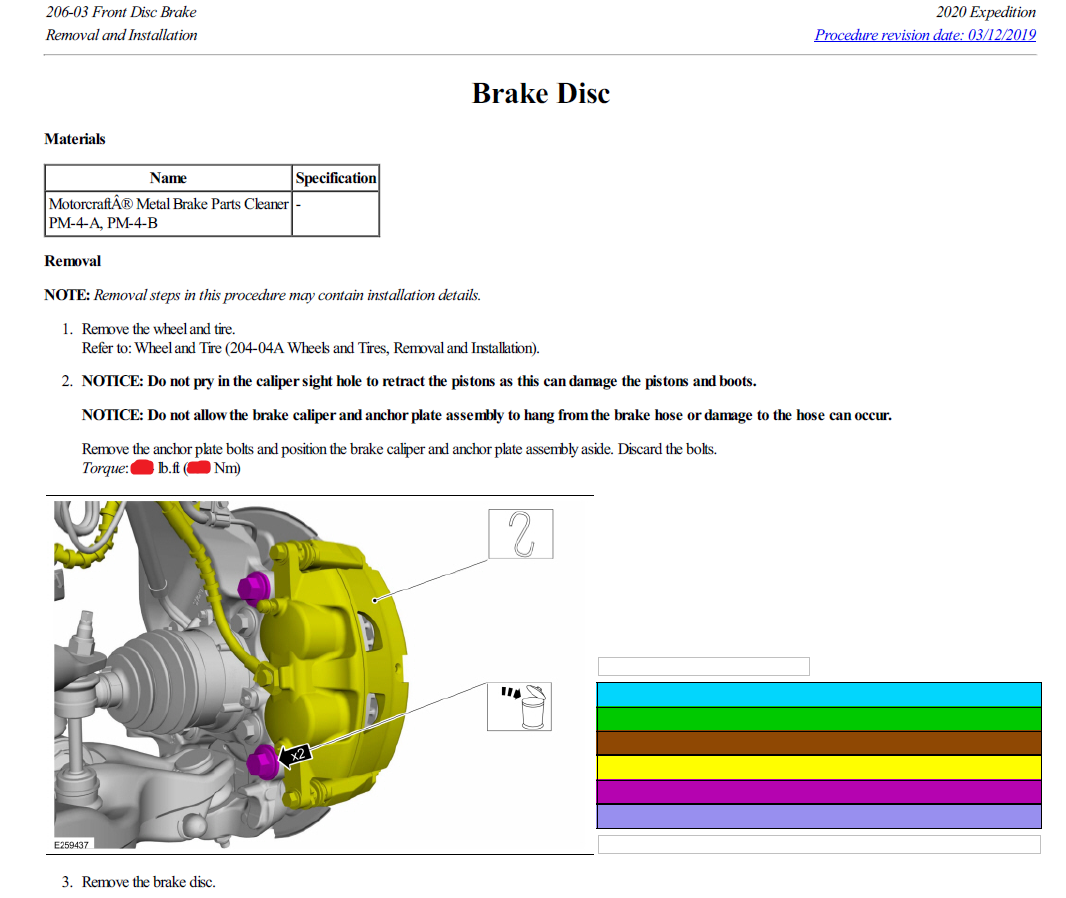Click the empty box below the color bars
Screen dimensions: 1066x898
pyautogui.click(x=818, y=845)
